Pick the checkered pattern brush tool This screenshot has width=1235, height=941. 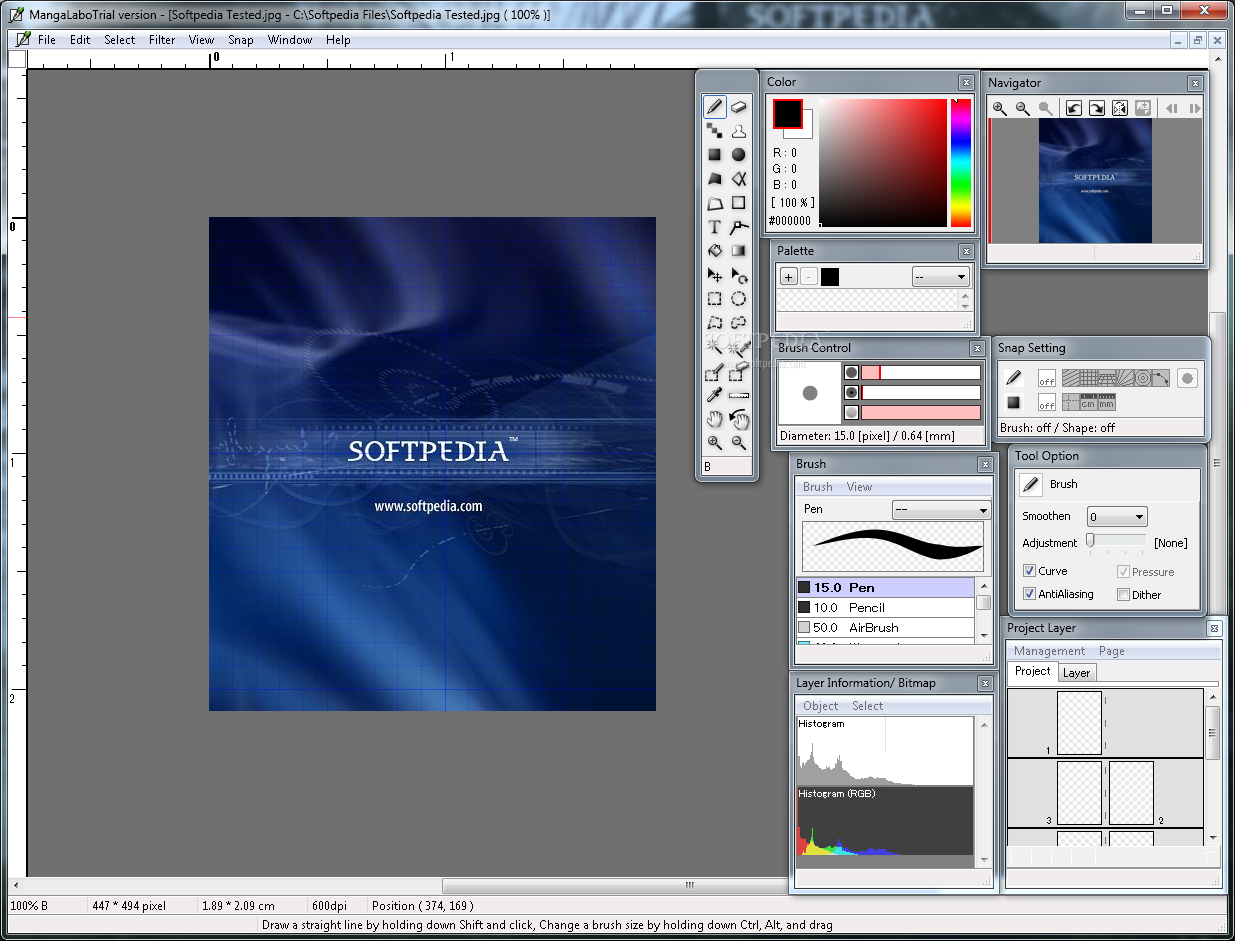(714, 130)
